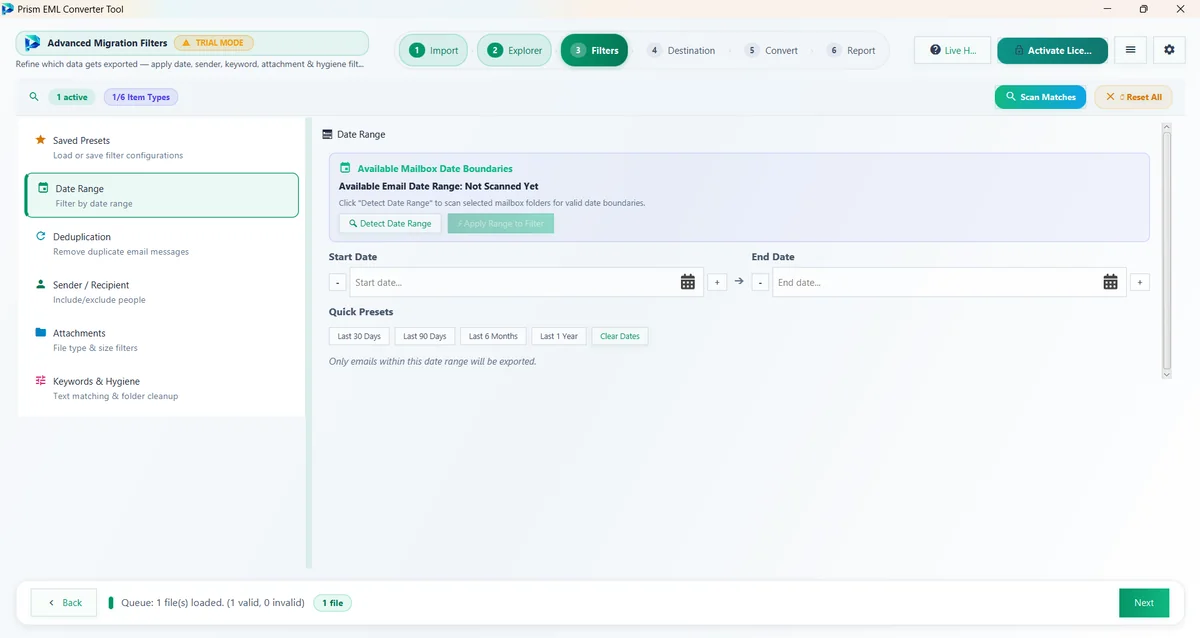This screenshot has width=1200, height=638.
Task: Apply the Last 6 Months preset
Action: [493, 336]
